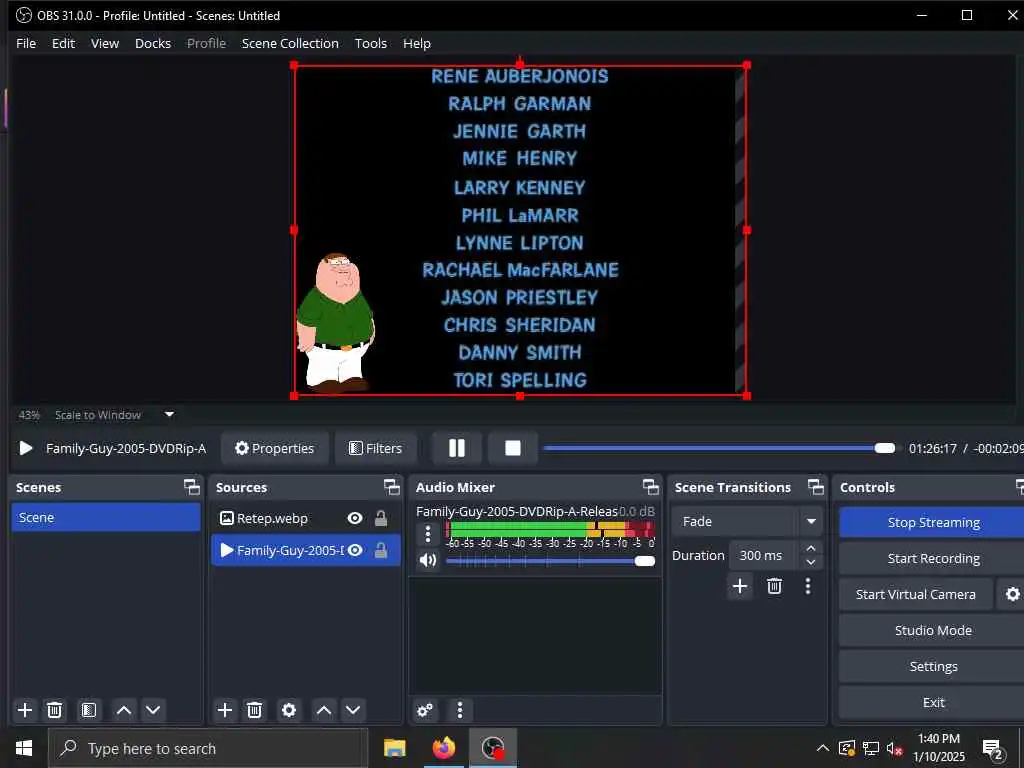The width and height of the screenshot is (1024, 768).
Task: Click Stop Streaming button
Action: tap(933, 522)
